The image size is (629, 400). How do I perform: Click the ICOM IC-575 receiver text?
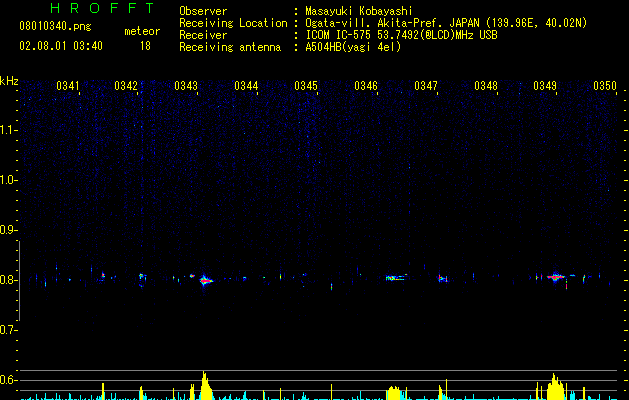(401, 35)
